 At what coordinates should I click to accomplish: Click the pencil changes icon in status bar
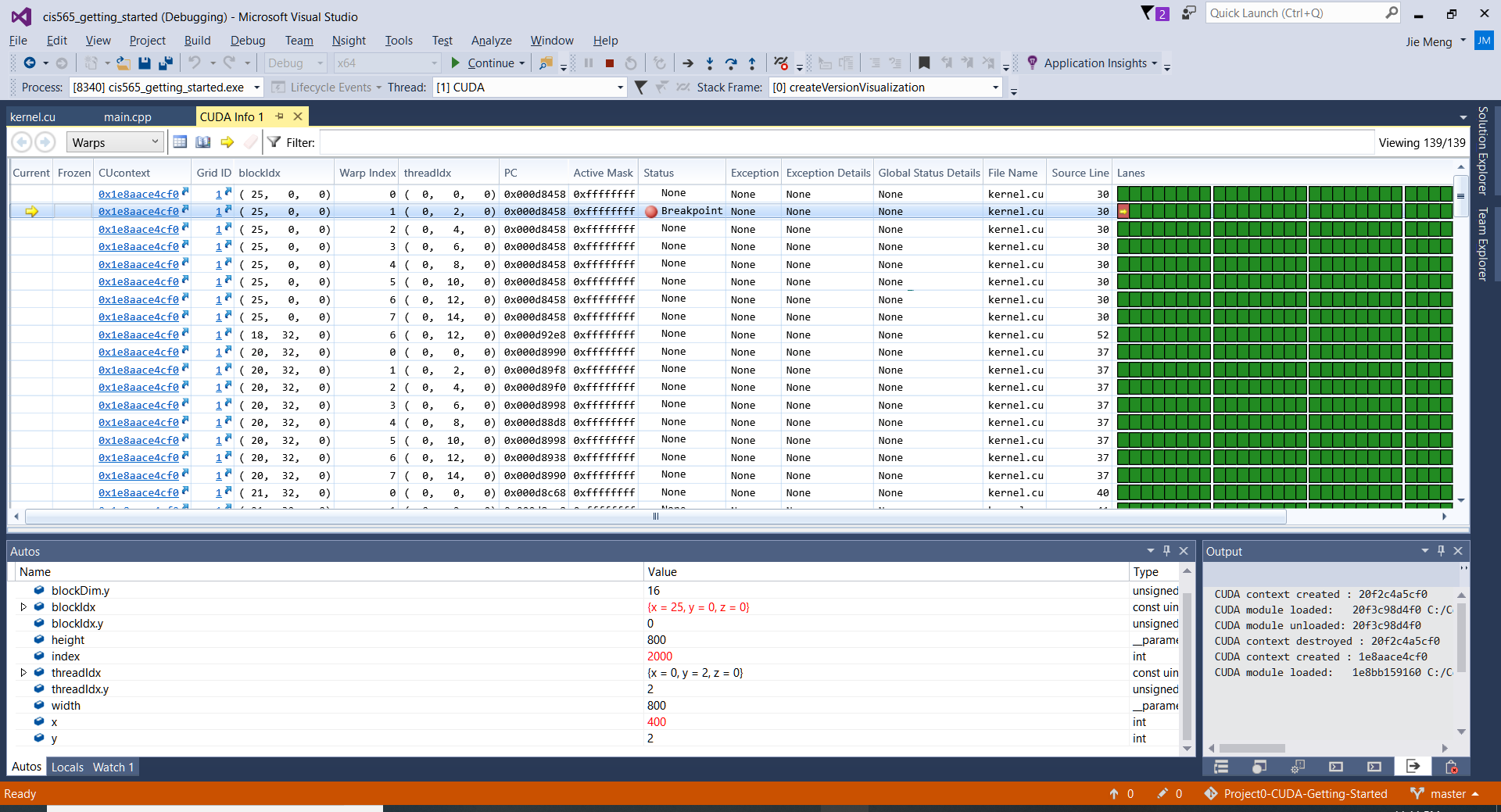(1162, 794)
